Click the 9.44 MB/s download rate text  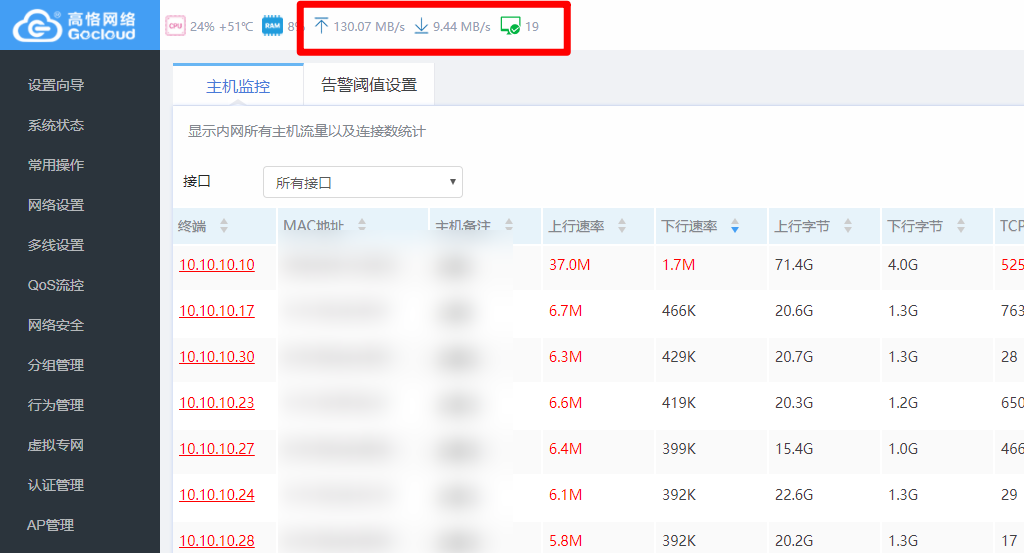click(462, 27)
